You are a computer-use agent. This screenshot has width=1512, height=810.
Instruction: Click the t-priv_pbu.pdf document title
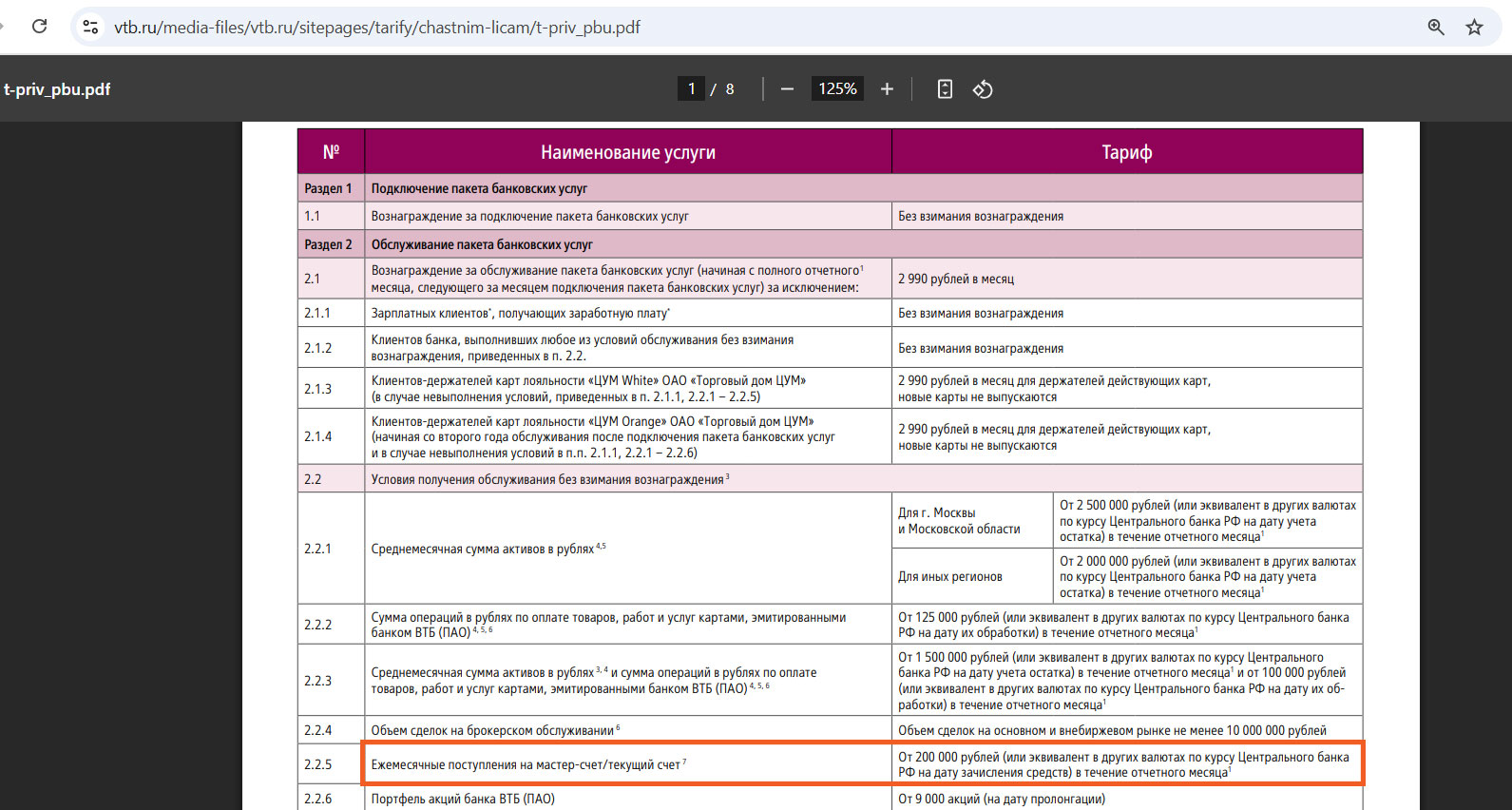click(x=57, y=89)
